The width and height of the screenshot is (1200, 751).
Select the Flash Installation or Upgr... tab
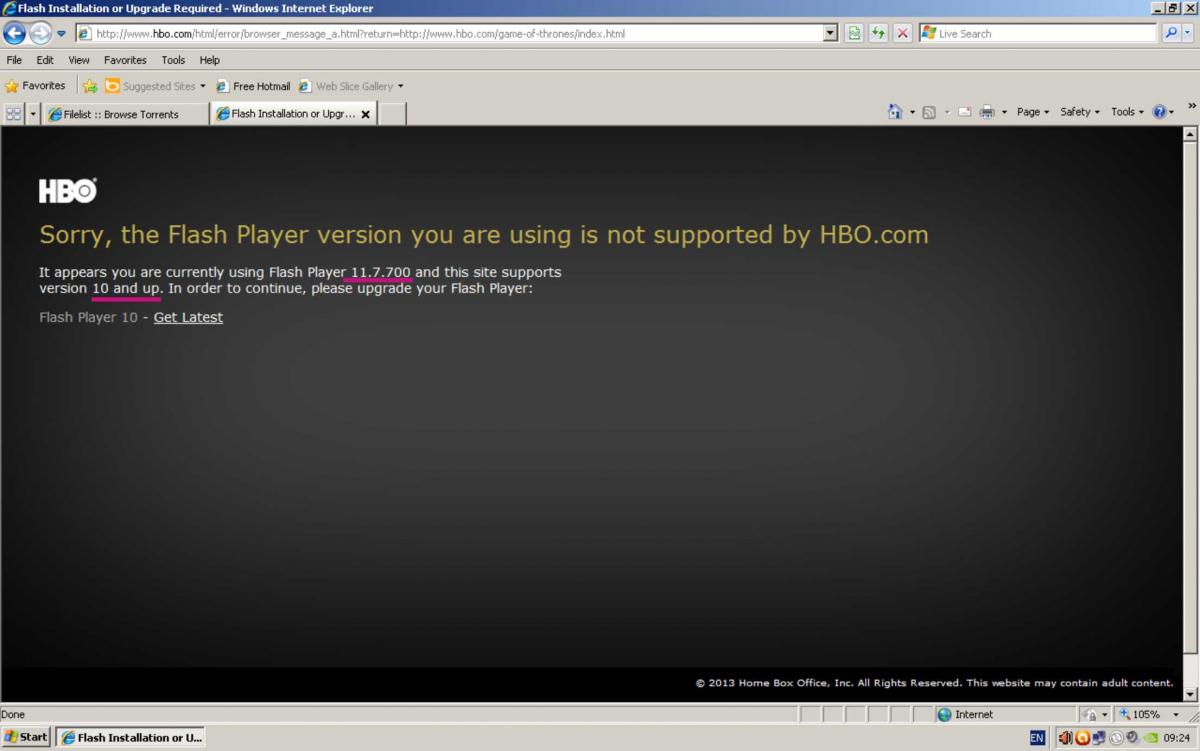pos(292,114)
